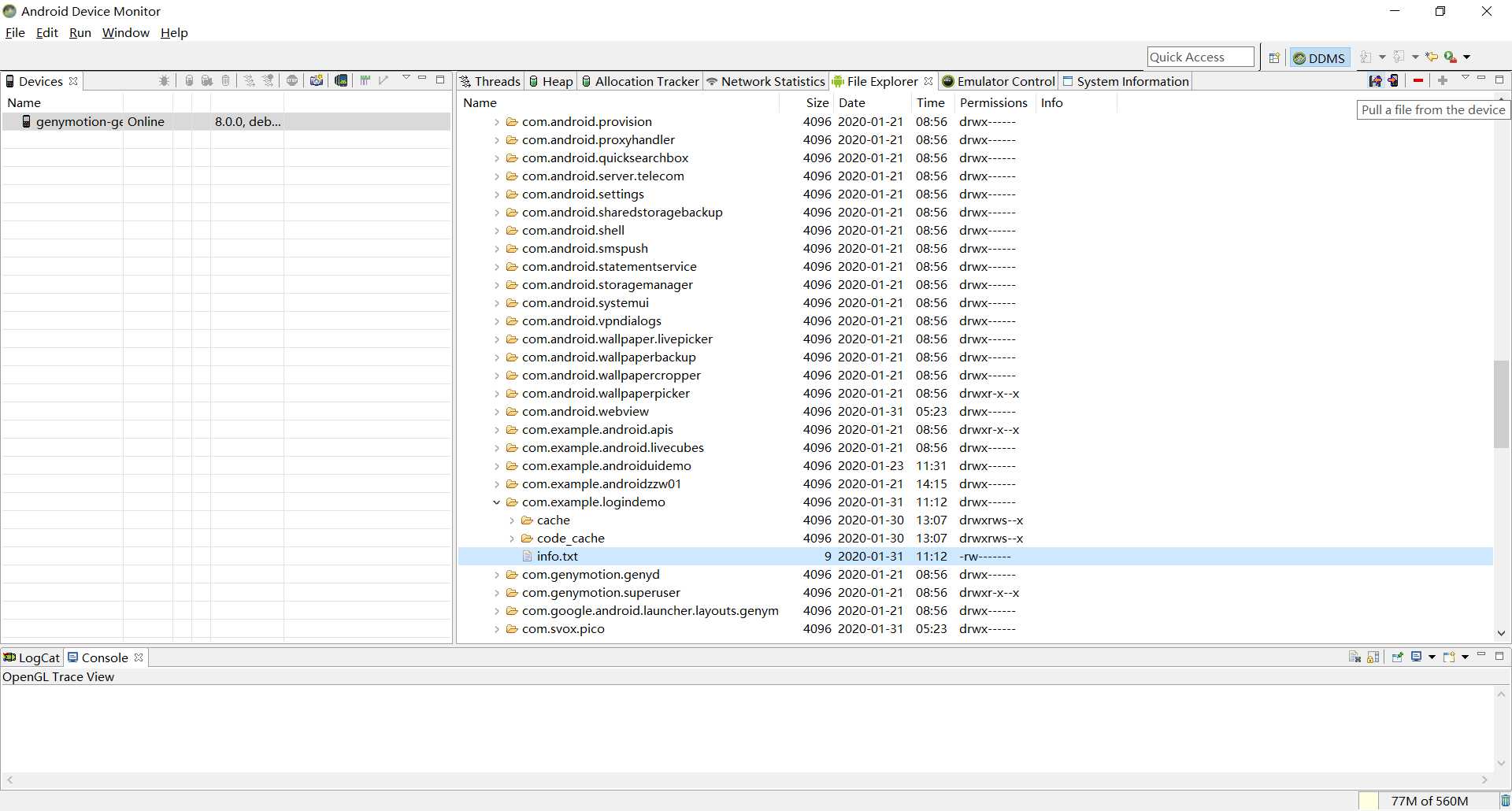Click the Capture system wide trace icon

pyautogui.click(x=365, y=80)
